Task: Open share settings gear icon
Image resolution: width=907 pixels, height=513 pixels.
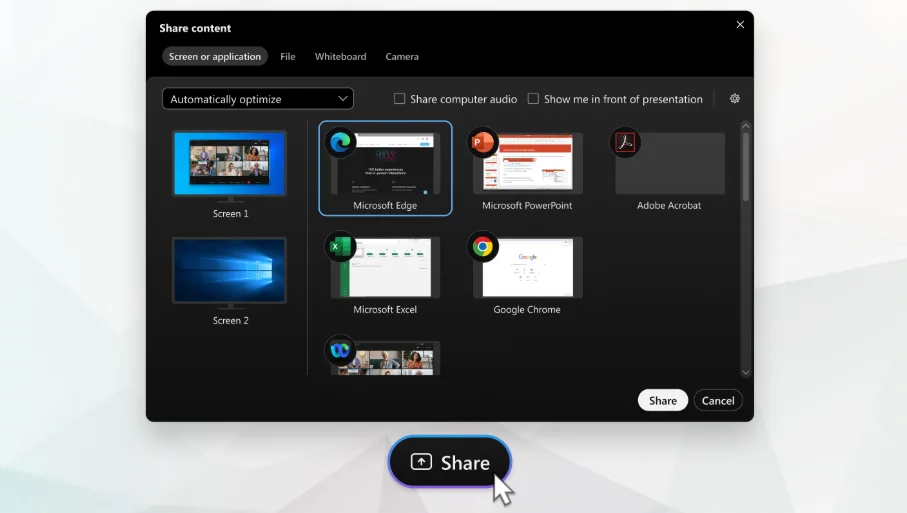Action: tap(735, 99)
